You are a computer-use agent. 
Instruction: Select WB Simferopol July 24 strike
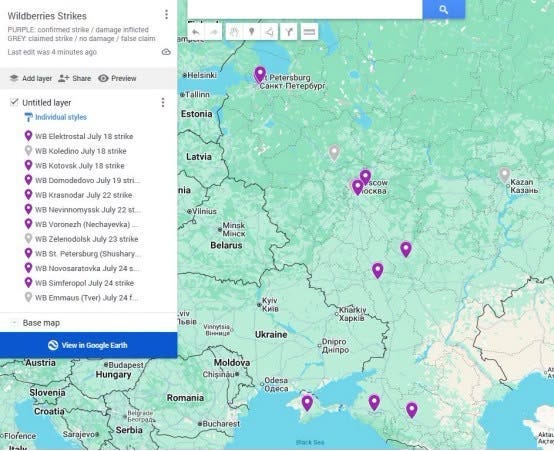[x=79, y=283]
